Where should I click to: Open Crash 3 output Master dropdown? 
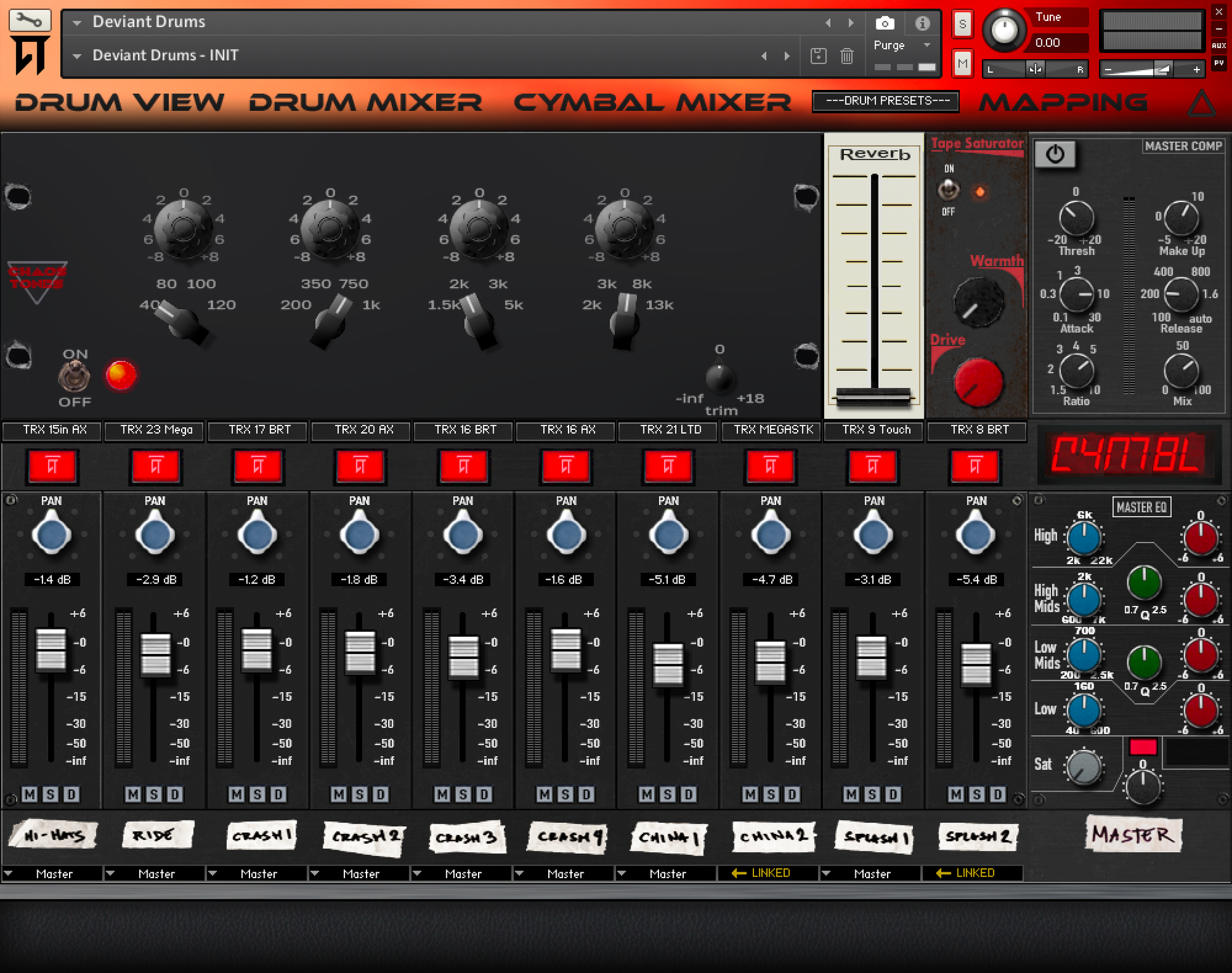(x=463, y=874)
